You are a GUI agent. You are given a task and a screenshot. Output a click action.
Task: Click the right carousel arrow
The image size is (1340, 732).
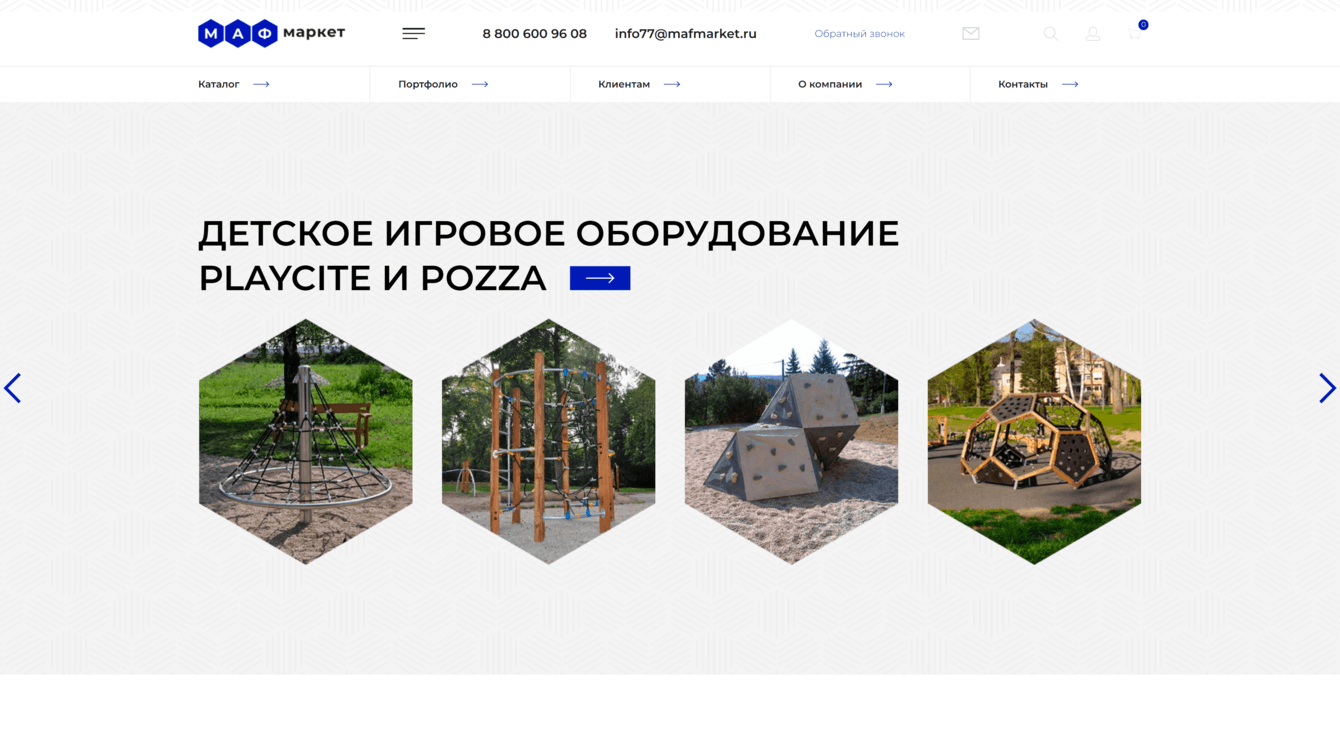[1327, 388]
